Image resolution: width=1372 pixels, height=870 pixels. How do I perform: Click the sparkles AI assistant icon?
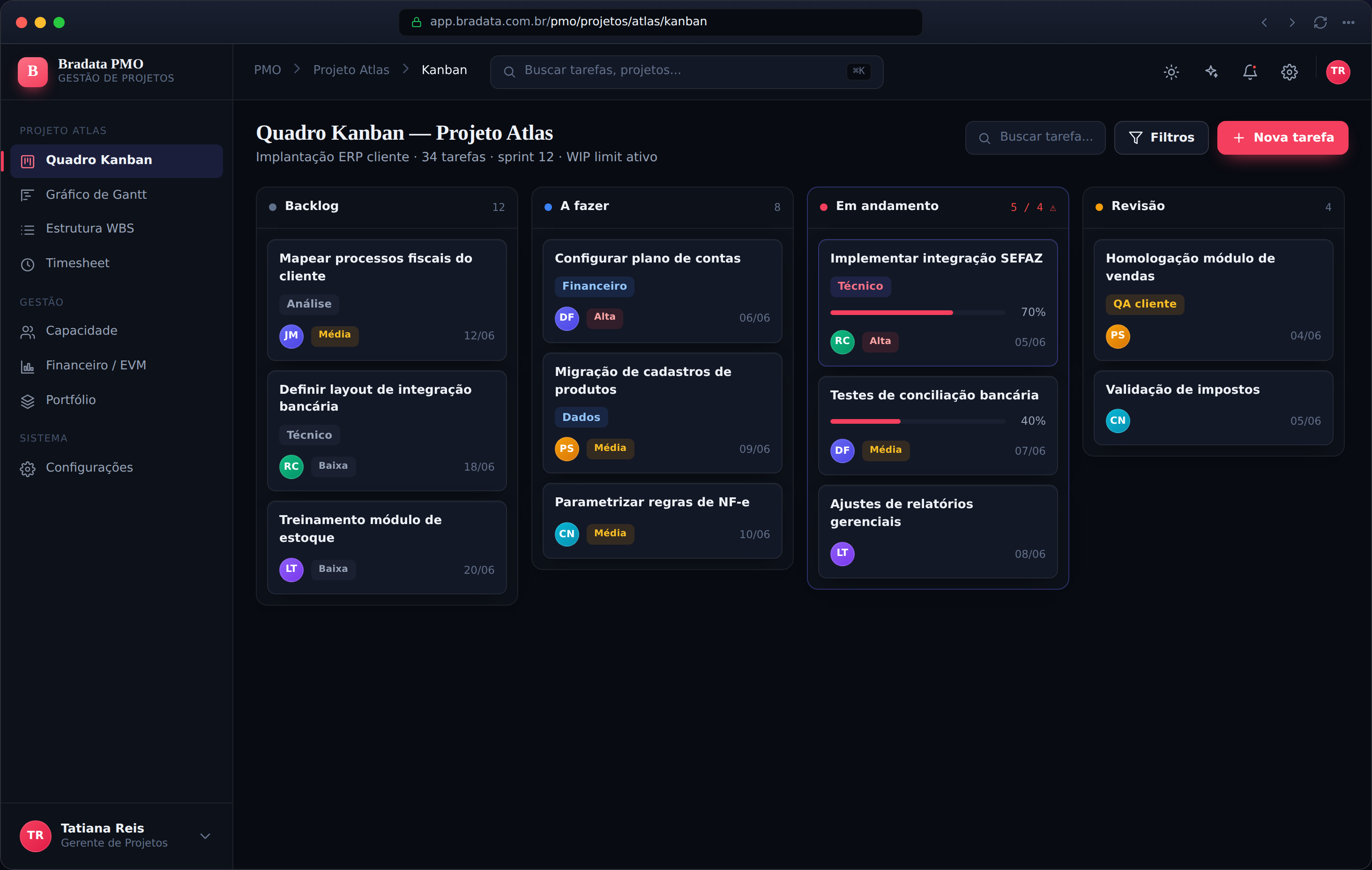click(x=1211, y=72)
